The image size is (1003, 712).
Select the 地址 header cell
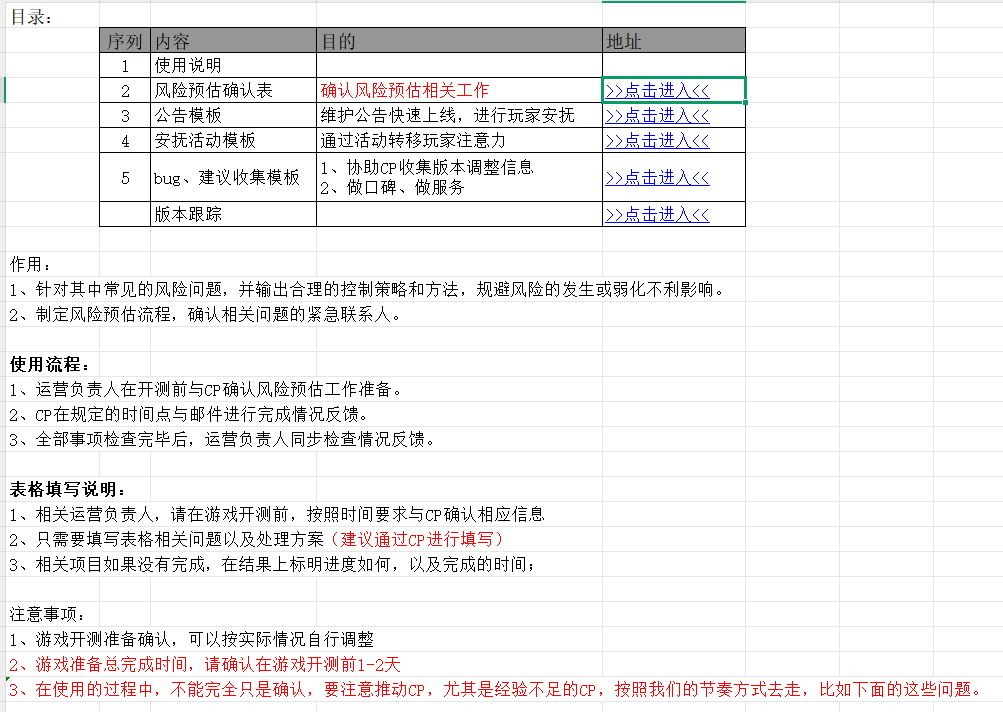(x=674, y=41)
